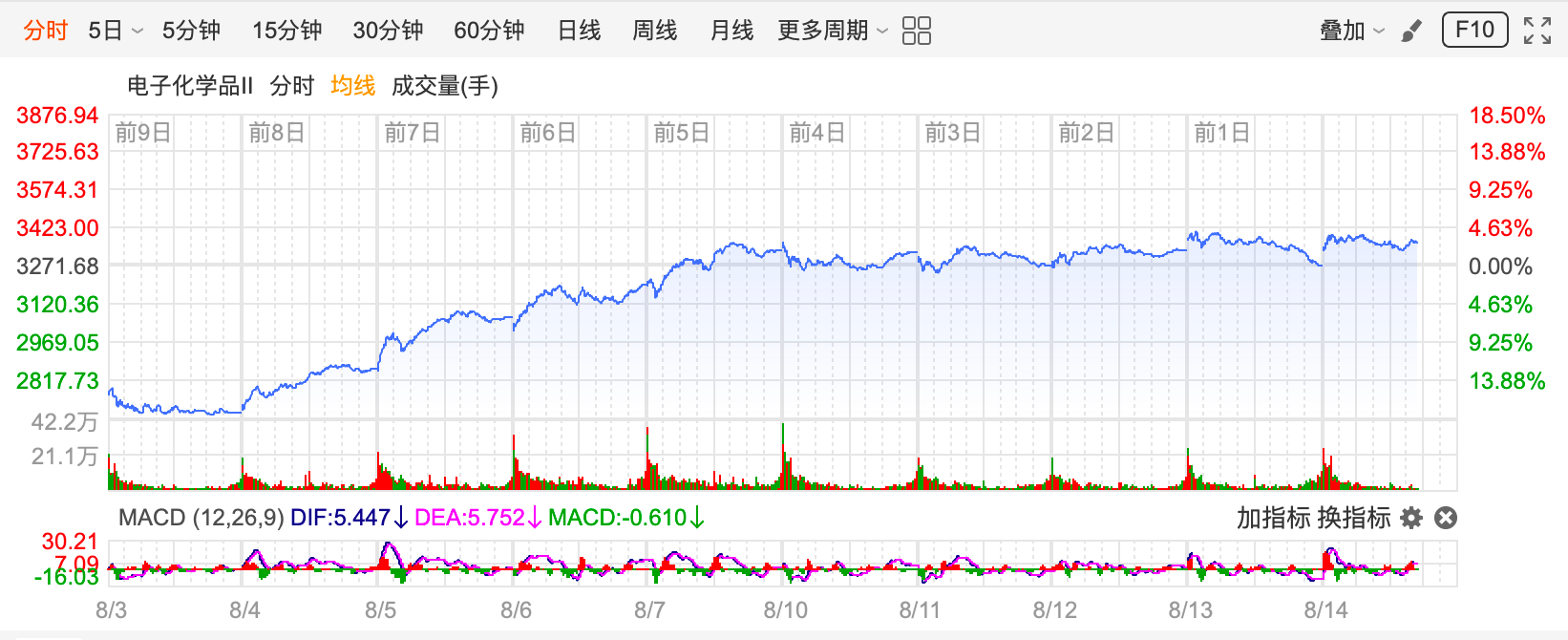Screen dimensions: 1568x640
Task: Click the 42.2万 volume axis label
Action: click(65, 422)
